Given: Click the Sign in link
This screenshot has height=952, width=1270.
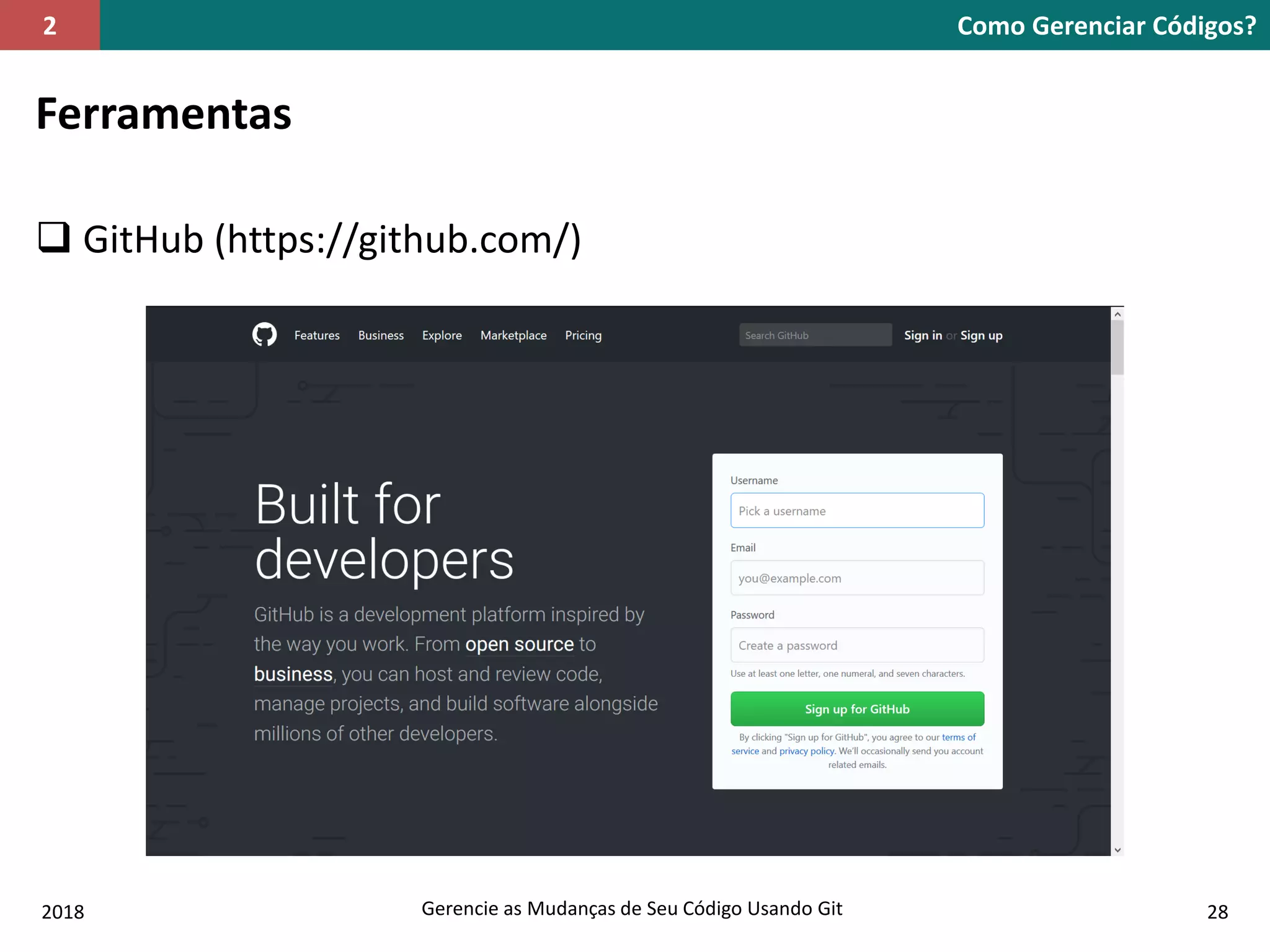Looking at the screenshot, I should click(x=923, y=335).
